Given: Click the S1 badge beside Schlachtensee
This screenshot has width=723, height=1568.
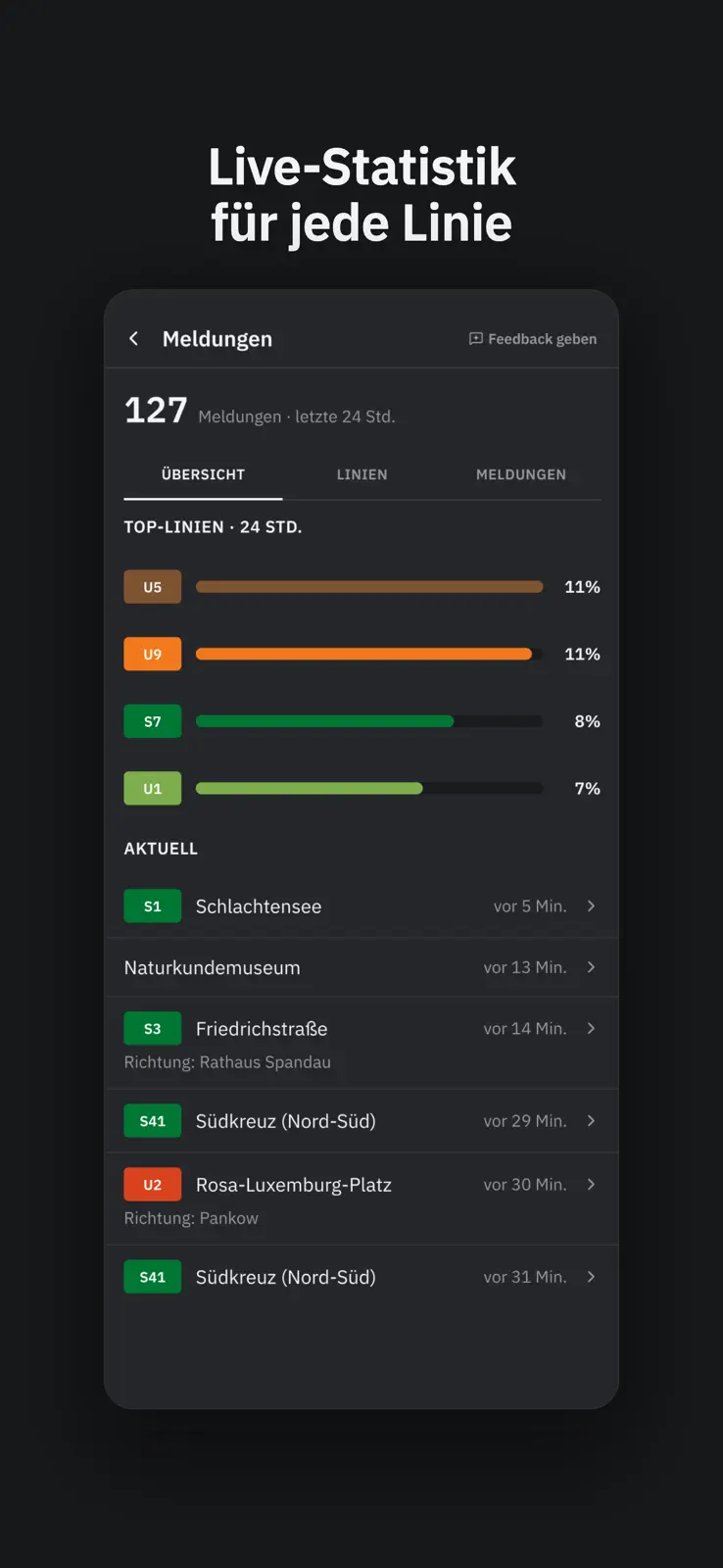Looking at the screenshot, I should [x=153, y=906].
